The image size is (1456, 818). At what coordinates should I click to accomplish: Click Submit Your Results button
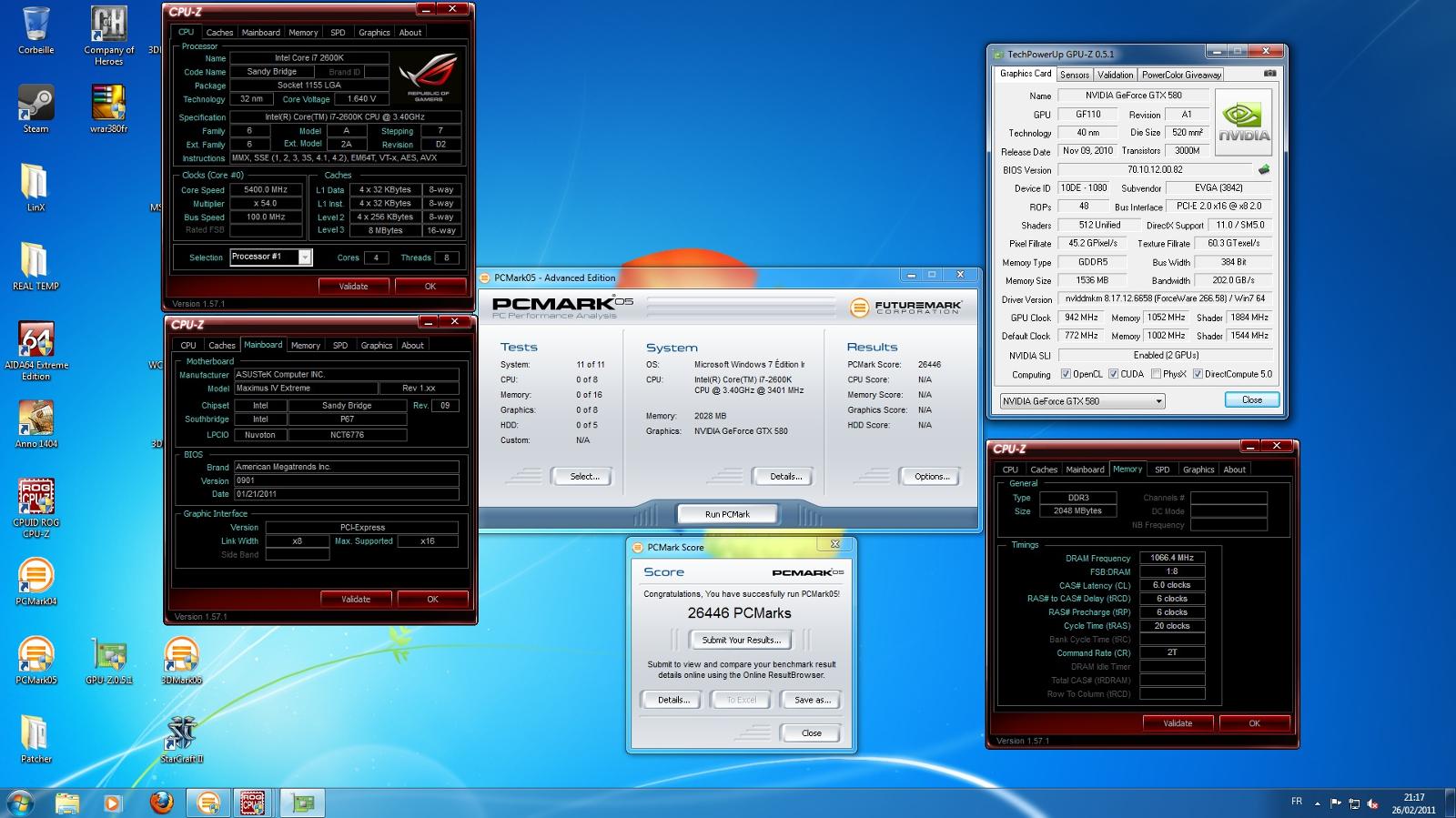click(742, 640)
